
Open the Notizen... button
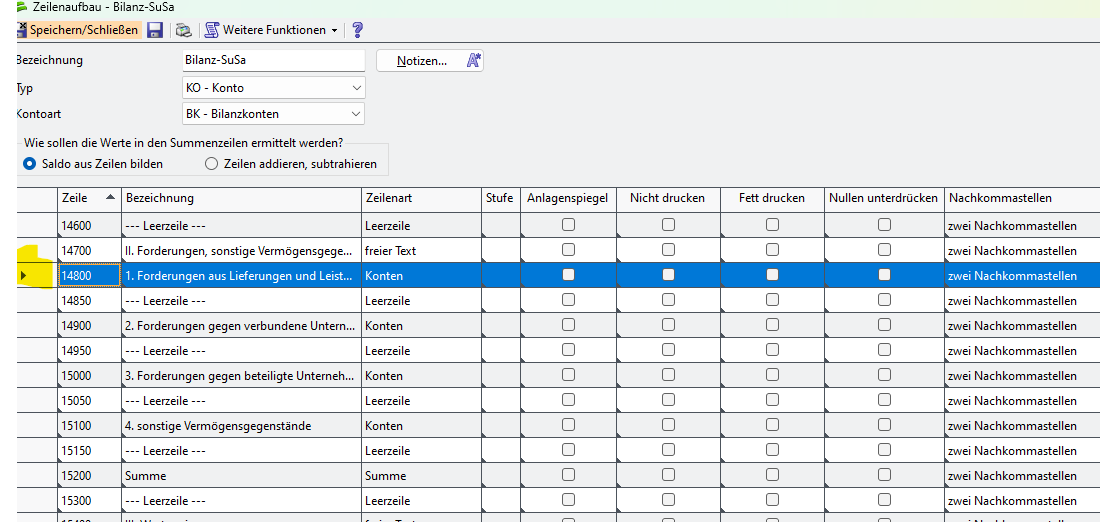tap(430, 61)
